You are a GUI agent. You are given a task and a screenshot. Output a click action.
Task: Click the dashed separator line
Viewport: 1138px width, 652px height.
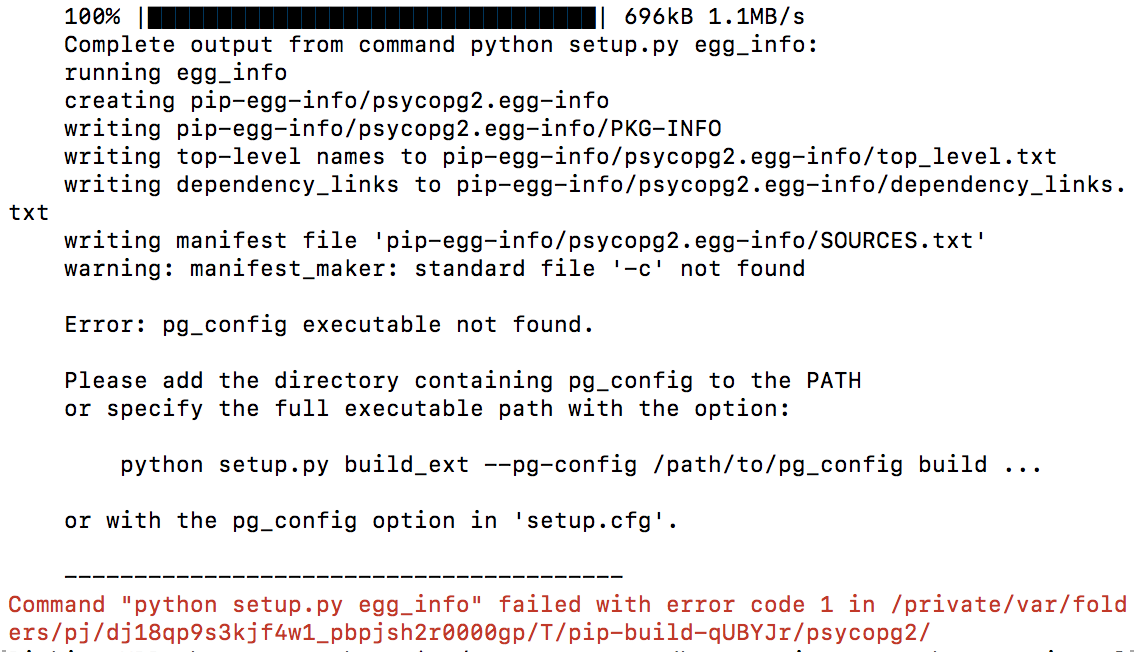[343, 577]
